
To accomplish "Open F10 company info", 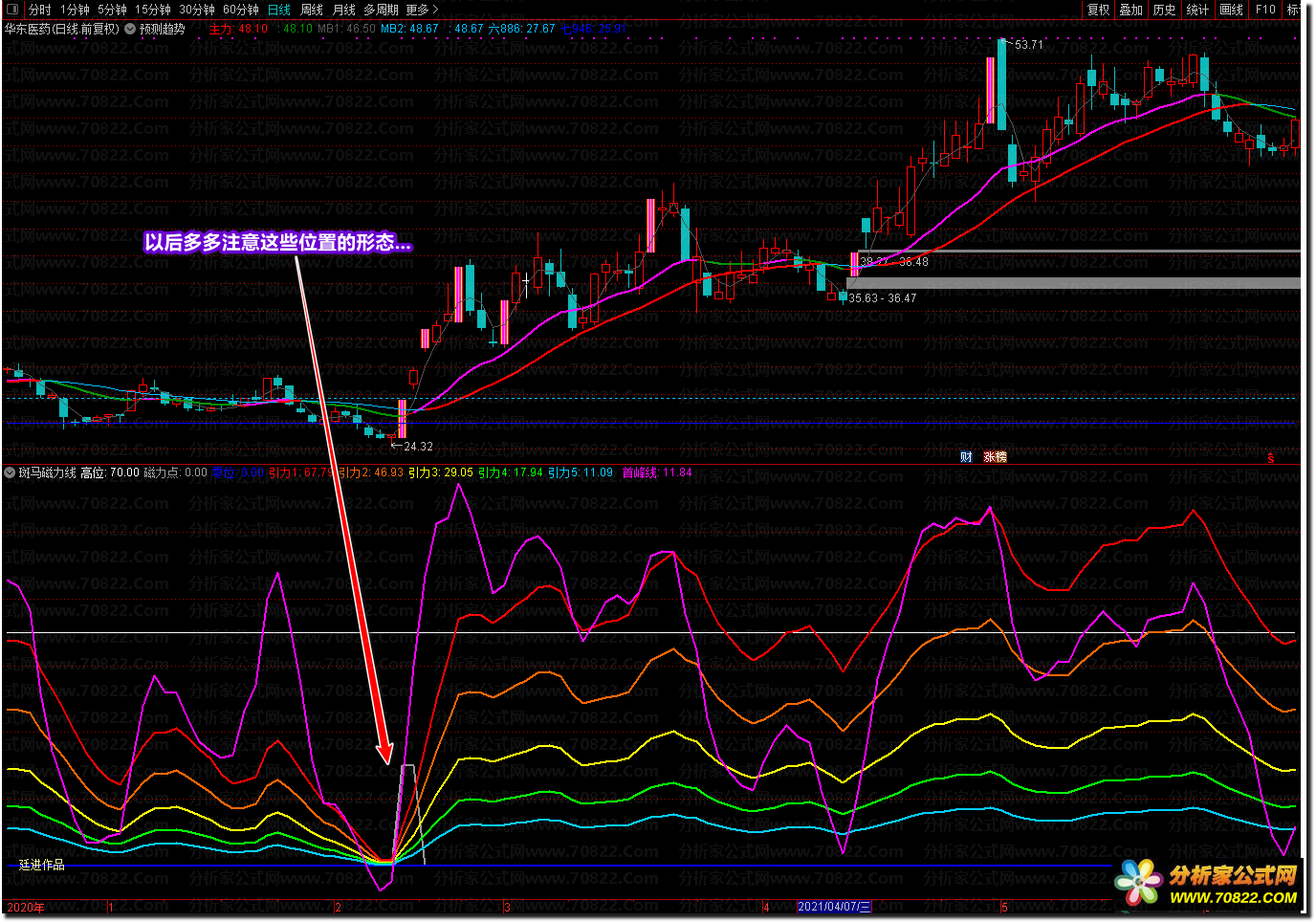I will pyautogui.click(x=1265, y=10).
